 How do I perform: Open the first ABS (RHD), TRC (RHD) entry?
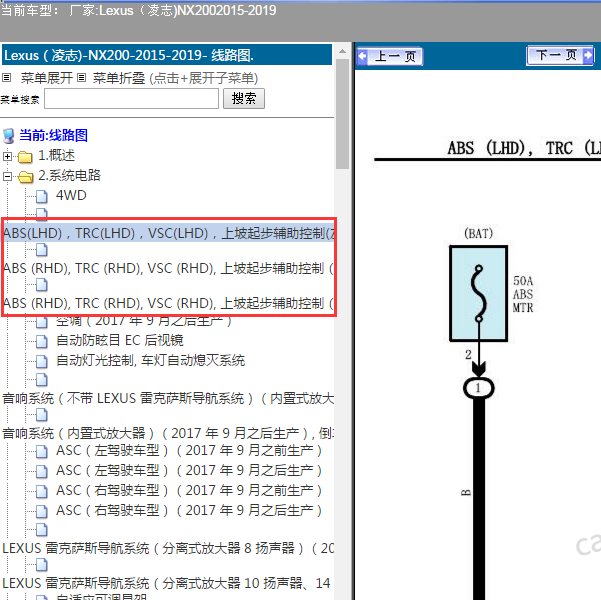tap(169, 268)
